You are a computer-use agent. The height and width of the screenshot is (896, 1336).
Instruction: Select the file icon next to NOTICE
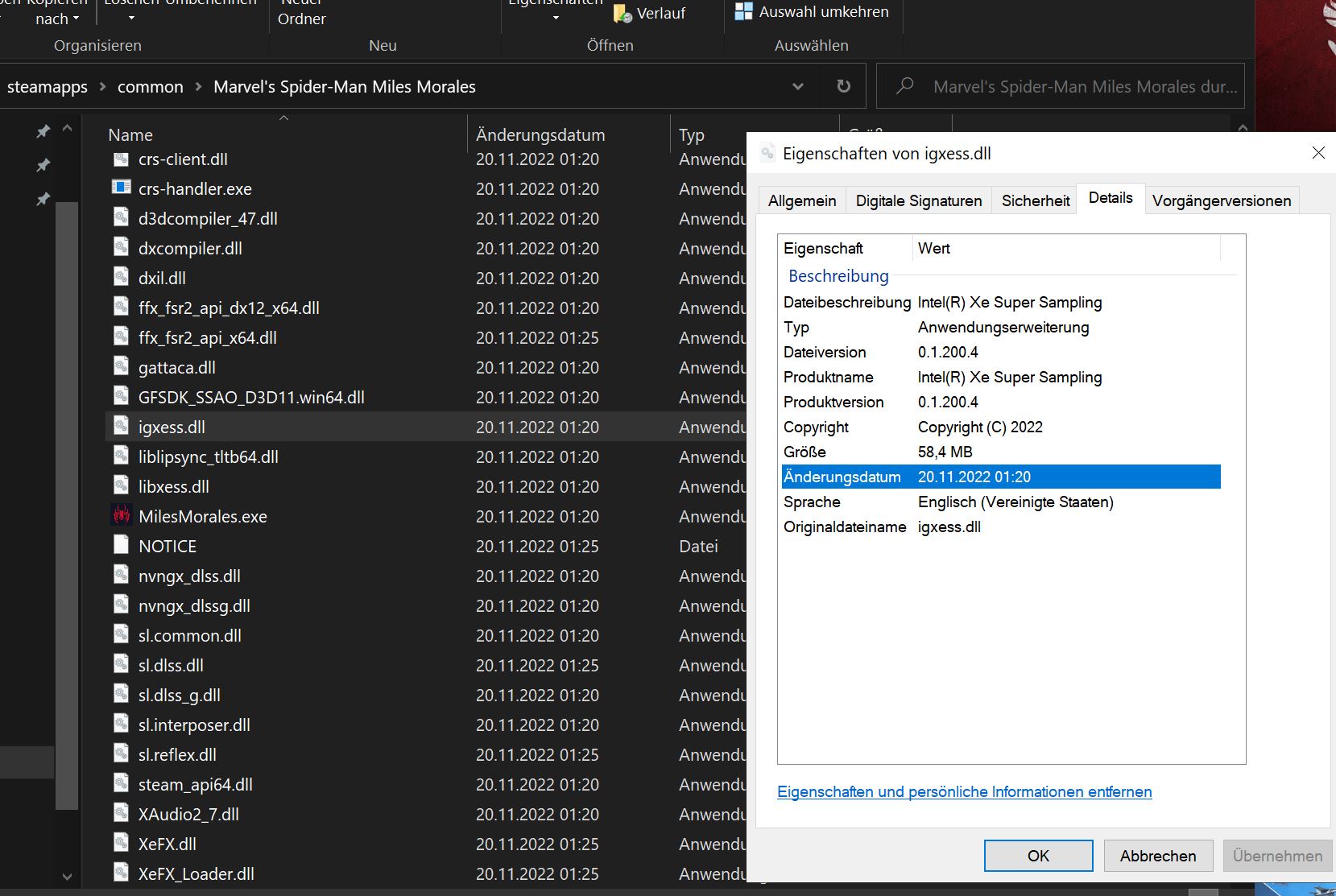[x=121, y=545]
